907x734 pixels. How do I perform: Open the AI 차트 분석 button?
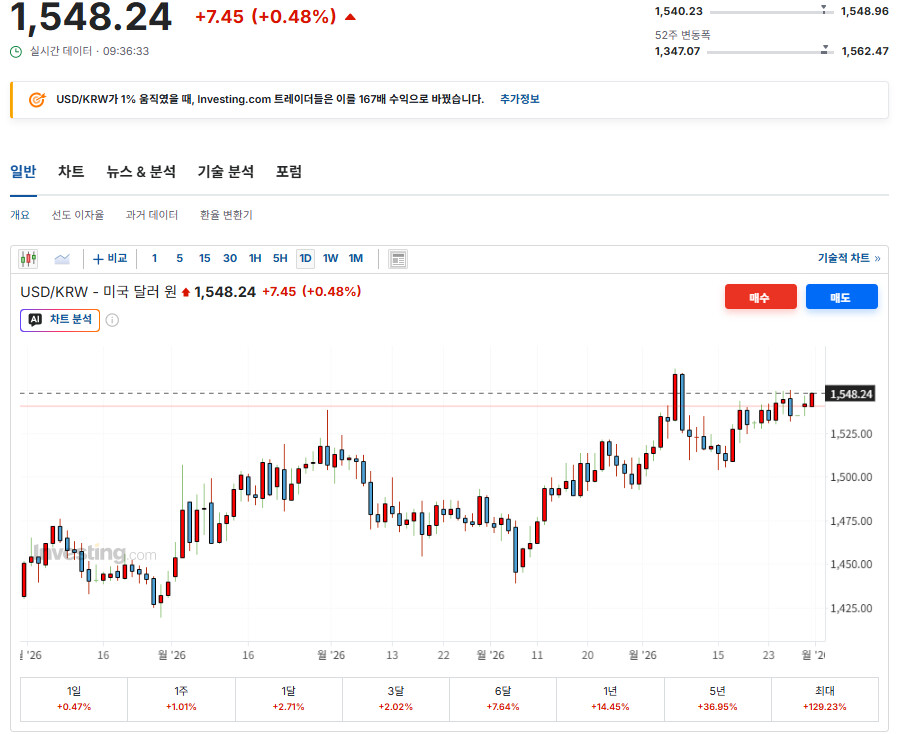tap(60, 320)
